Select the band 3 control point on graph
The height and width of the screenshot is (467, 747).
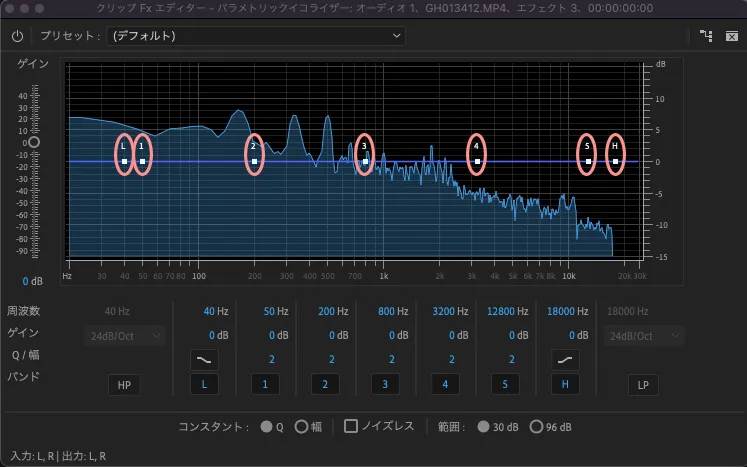tap(365, 161)
